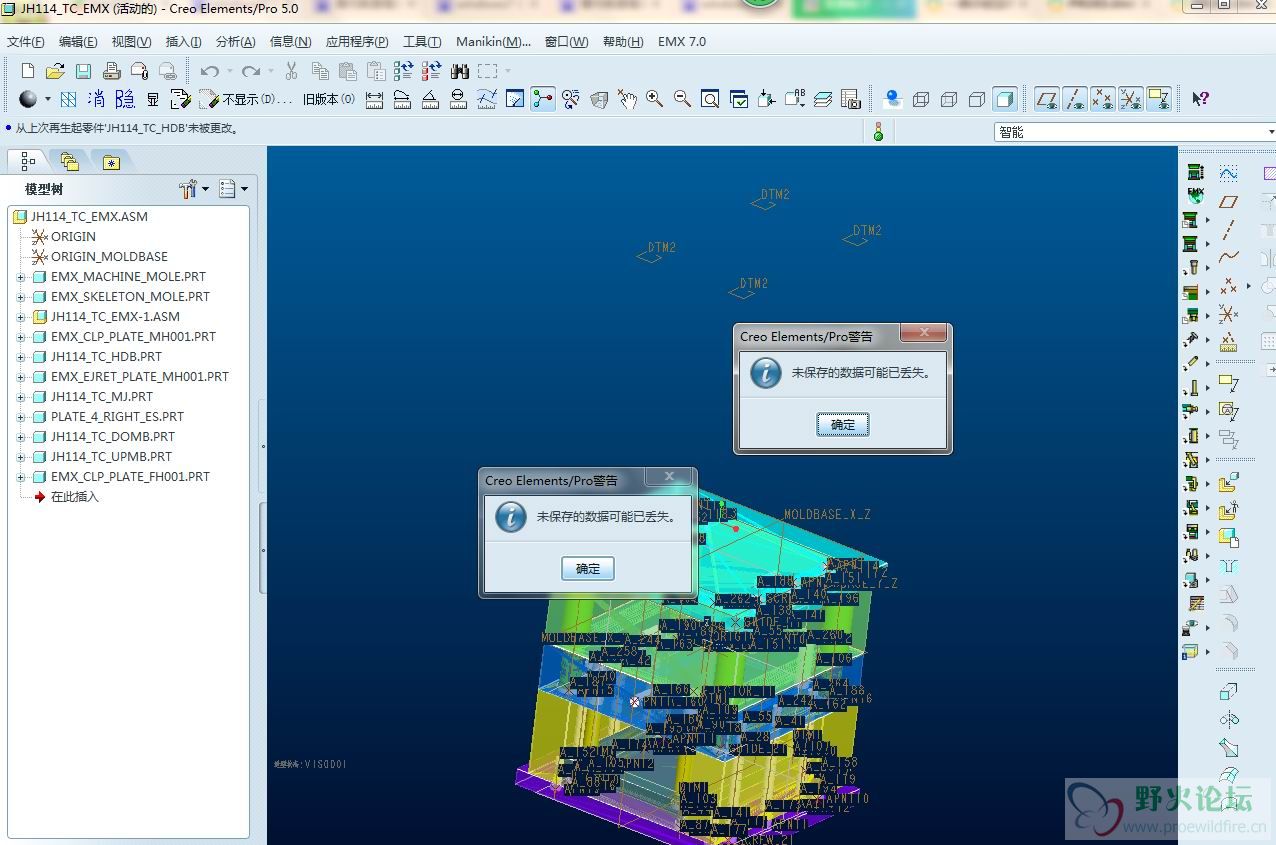
Task: Print the model using the printer icon
Action: [111, 71]
